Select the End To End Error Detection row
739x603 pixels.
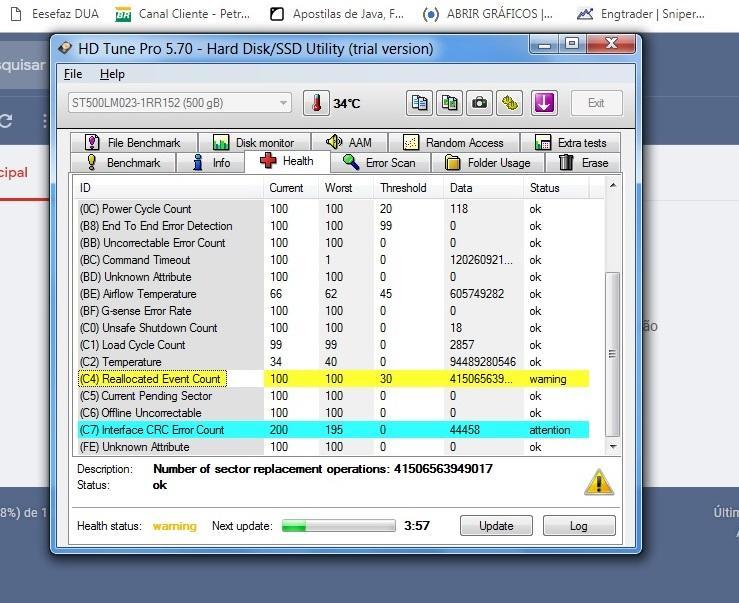coord(333,226)
